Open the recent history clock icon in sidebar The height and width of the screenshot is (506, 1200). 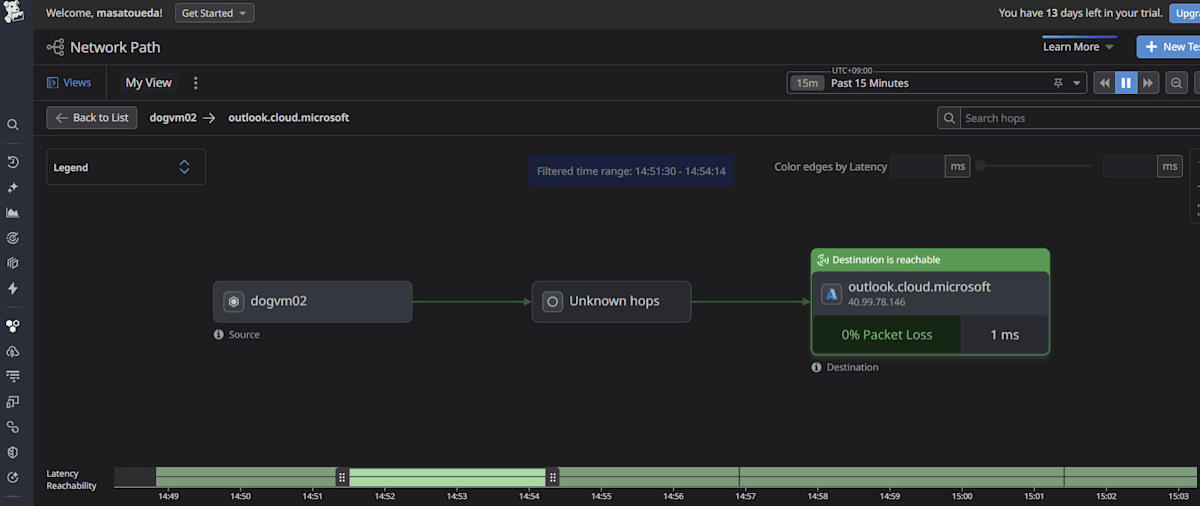(13, 162)
